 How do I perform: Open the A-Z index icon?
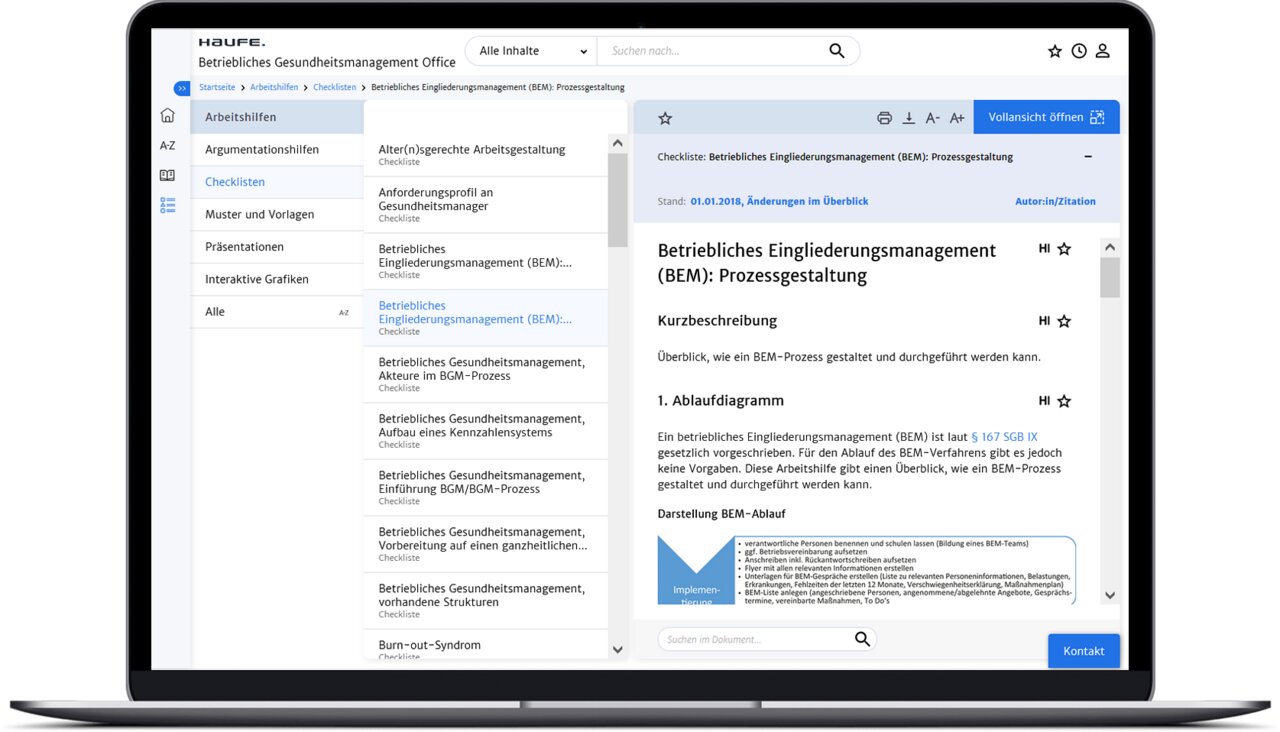(167, 146)
